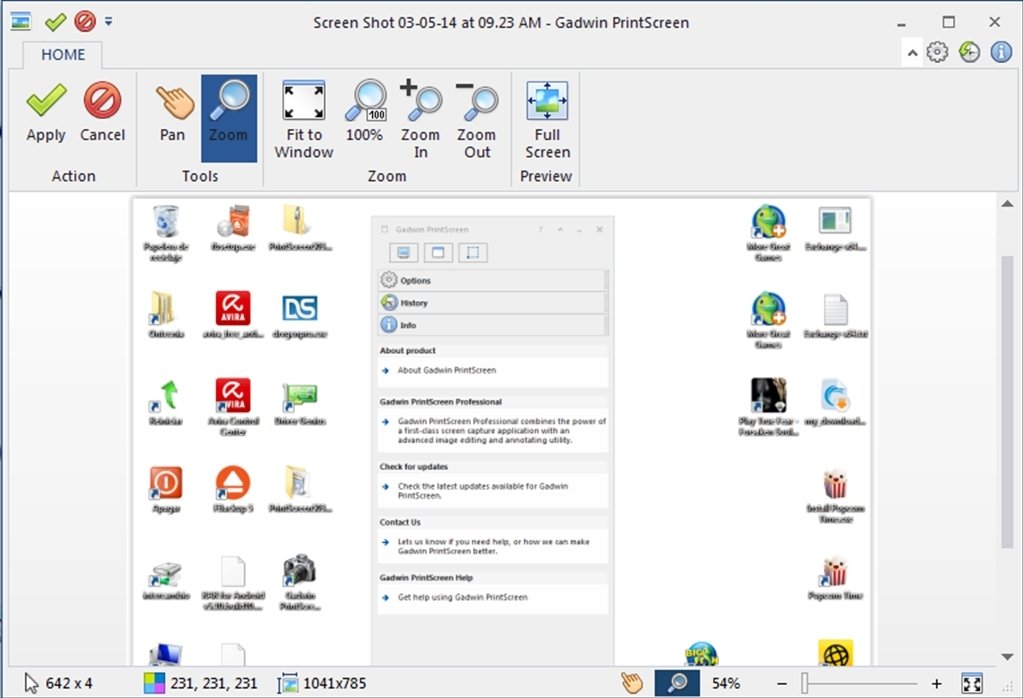
Task: Select the Zoom tool in the ribbon
Action: [x=229, y=117]
